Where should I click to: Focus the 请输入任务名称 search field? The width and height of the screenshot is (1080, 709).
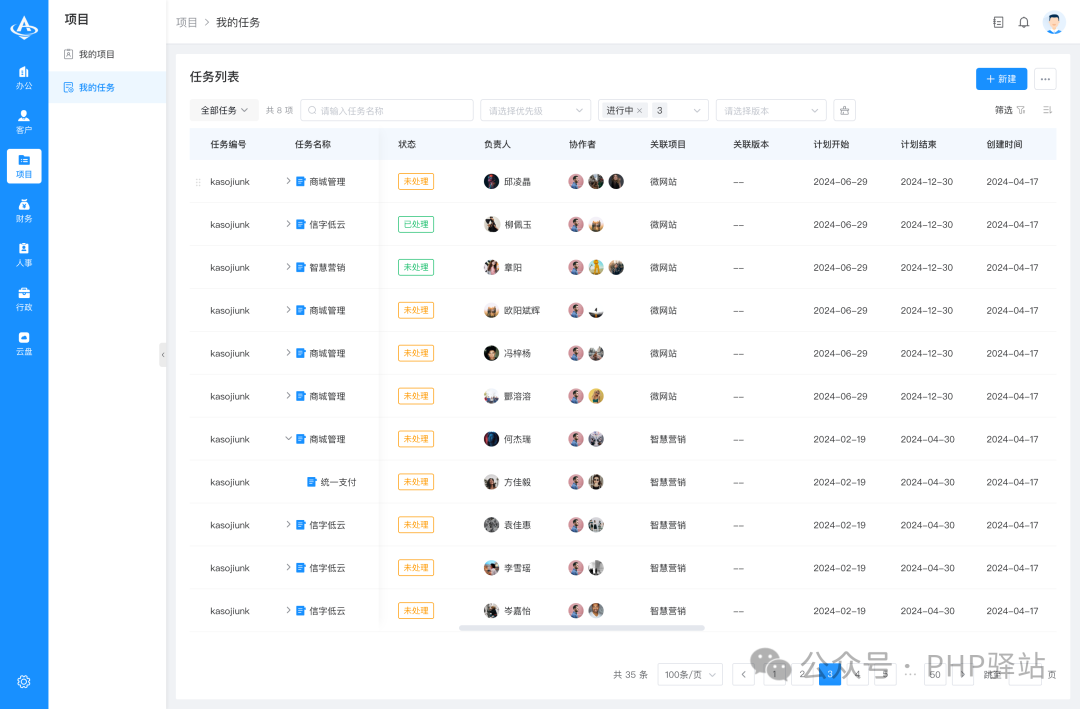(x=387, y=110)
